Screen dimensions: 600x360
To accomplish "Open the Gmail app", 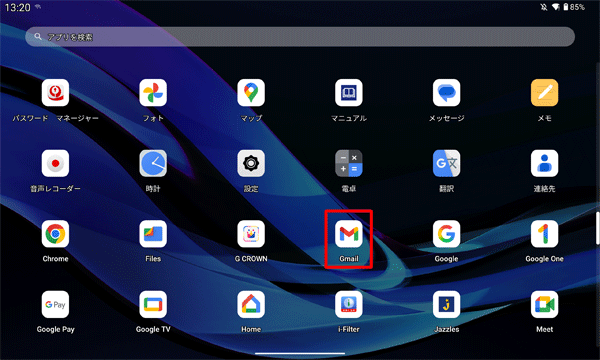I will [x=349, y=234].
